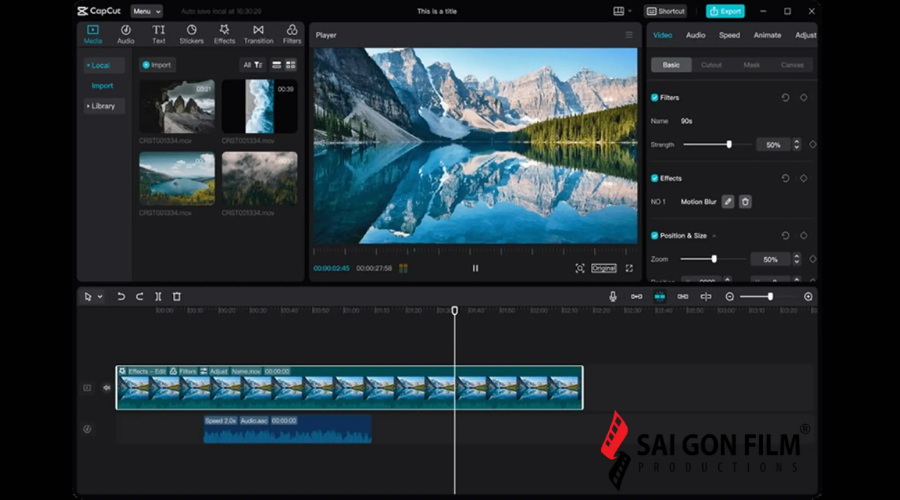Disable the Effects checkbox
The height and width of the screenshot is (500, 900).
(x=655, y=179)
